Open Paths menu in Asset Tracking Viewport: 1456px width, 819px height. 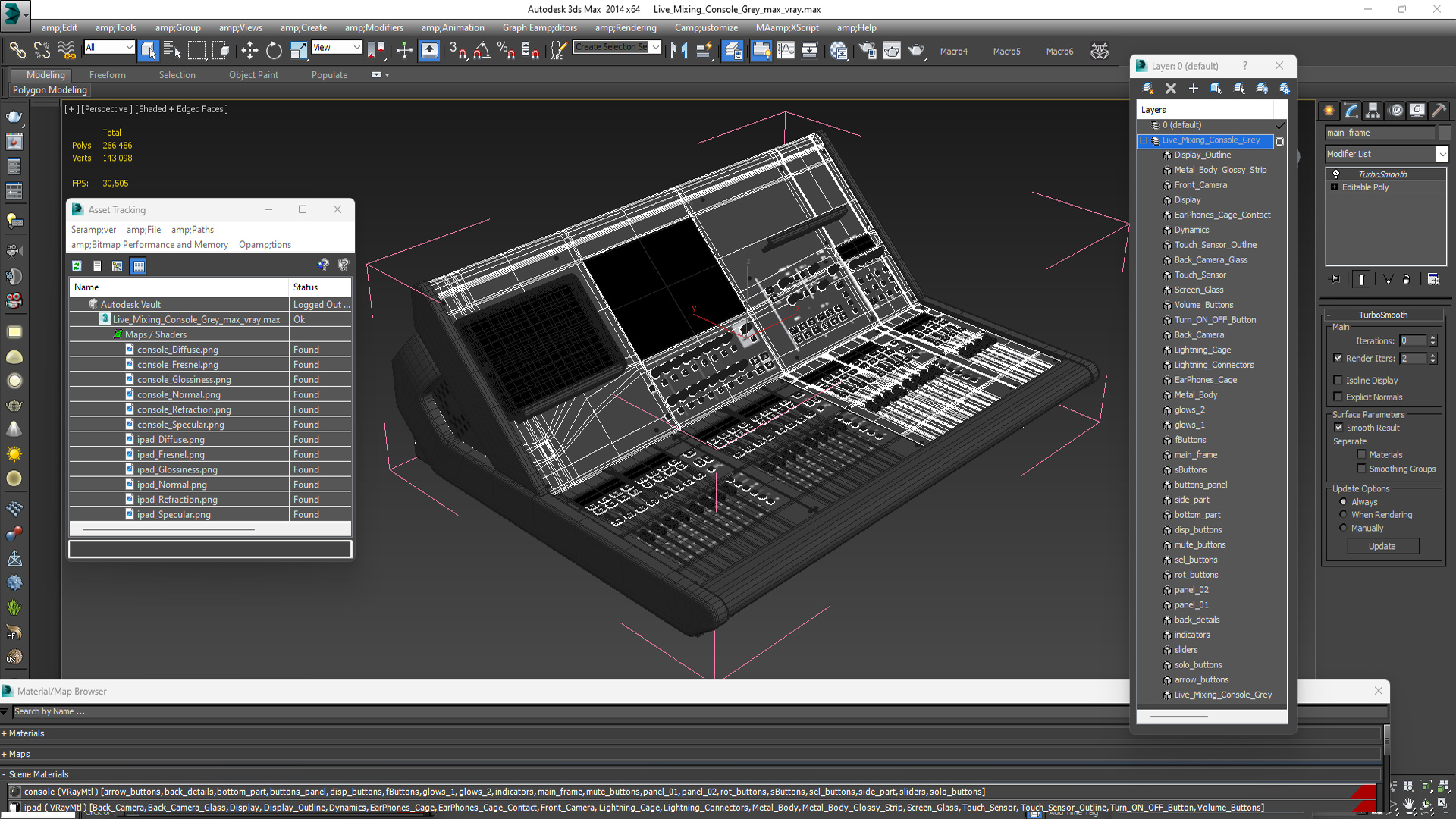pyautogui.click(x=193, y=230)
